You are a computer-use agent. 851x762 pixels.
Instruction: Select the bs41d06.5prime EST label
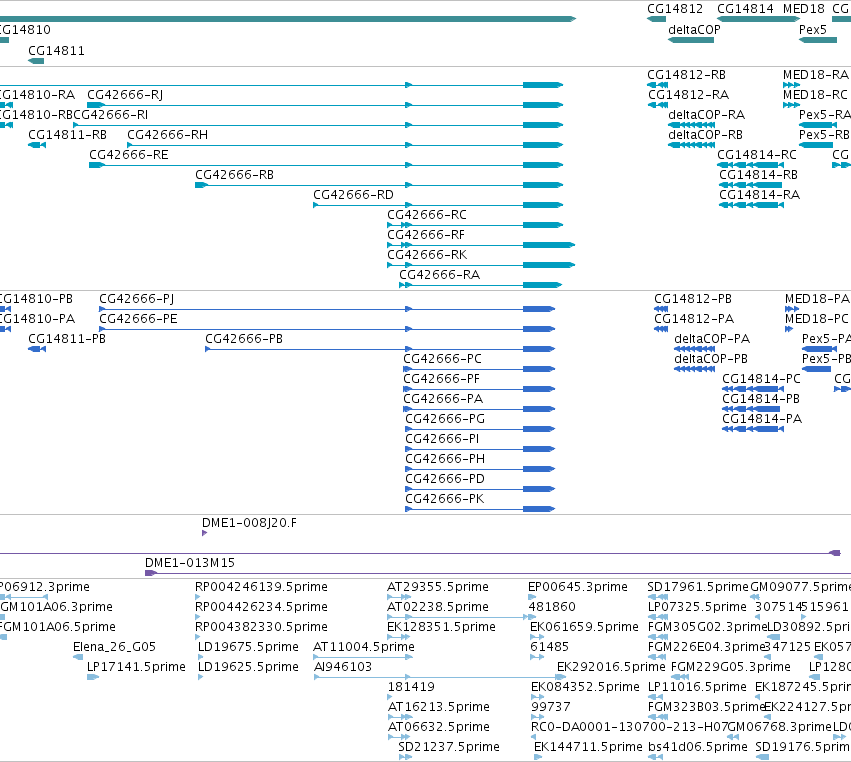697,747
